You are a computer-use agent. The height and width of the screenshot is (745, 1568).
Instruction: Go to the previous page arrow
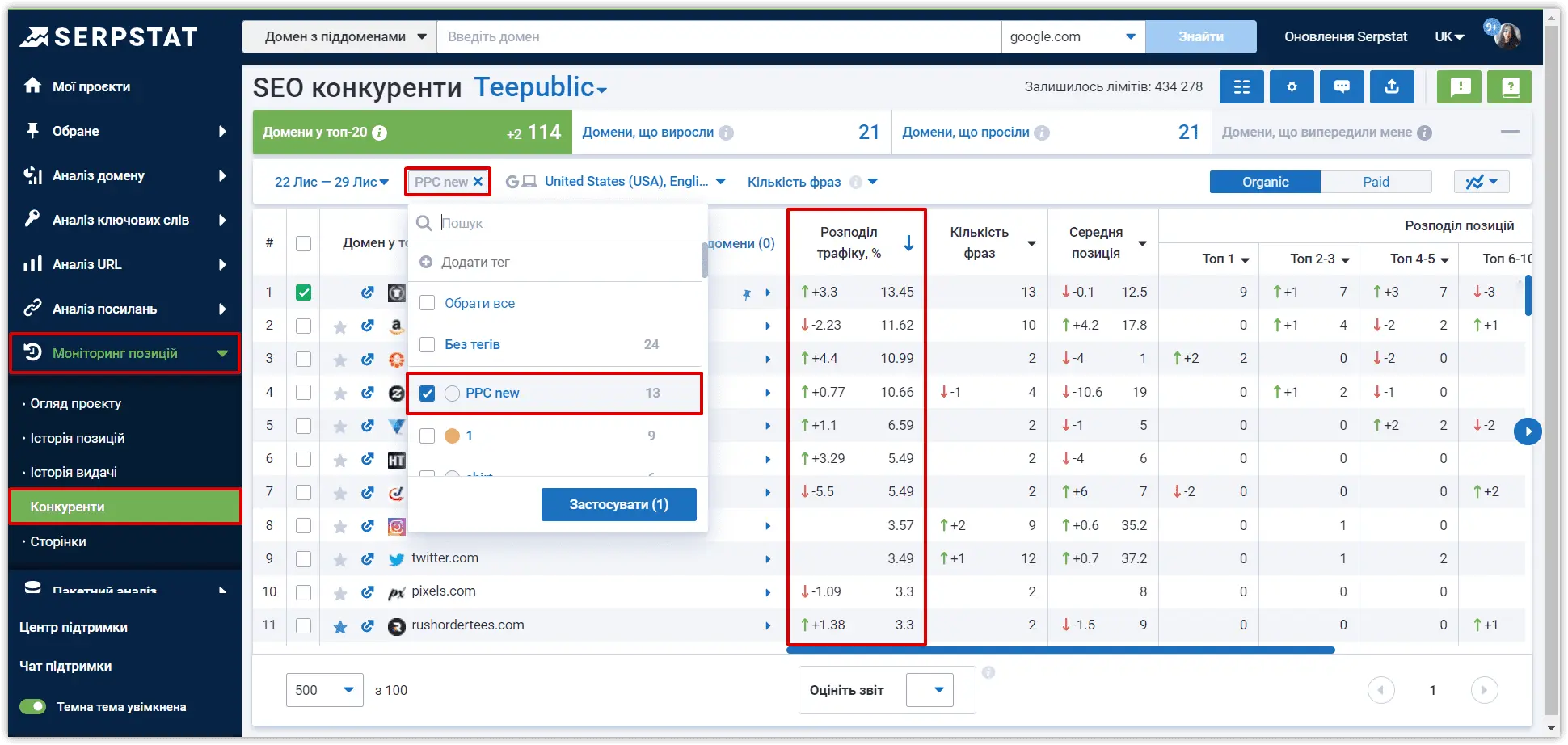[x=1380, y=690]
